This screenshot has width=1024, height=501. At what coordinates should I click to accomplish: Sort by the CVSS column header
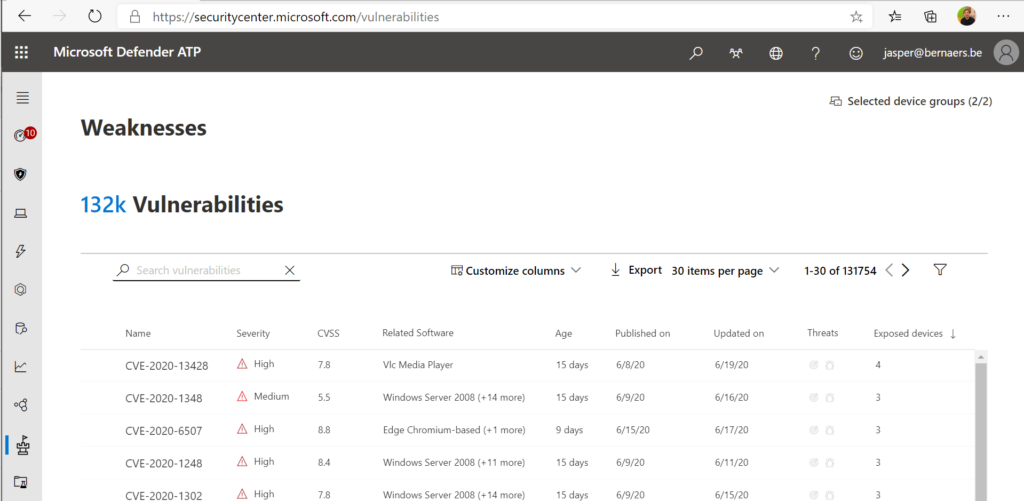pyautogui.click(x=328, y=333)
